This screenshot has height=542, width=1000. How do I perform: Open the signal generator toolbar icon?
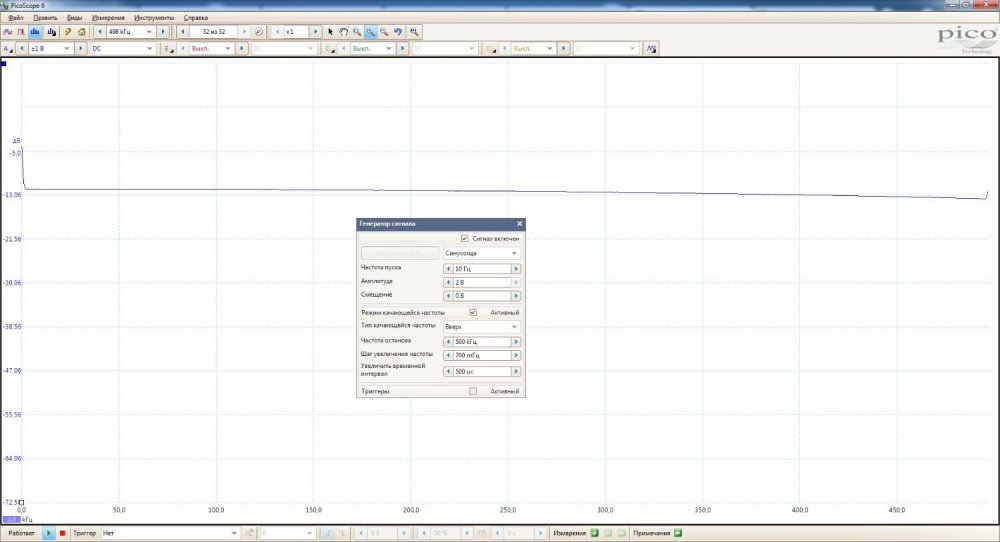68,32
